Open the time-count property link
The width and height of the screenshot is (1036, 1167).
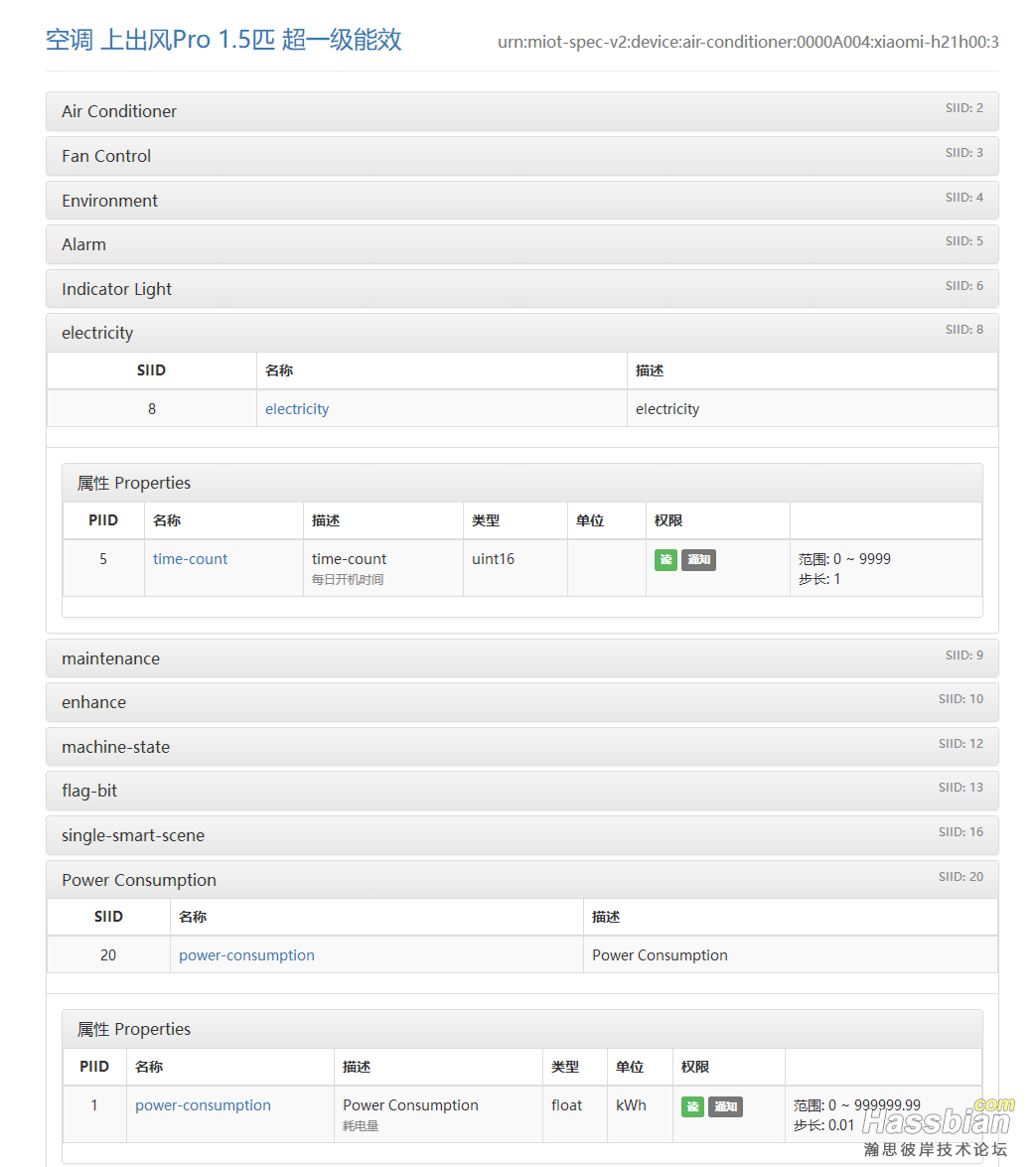coord(190,559)
